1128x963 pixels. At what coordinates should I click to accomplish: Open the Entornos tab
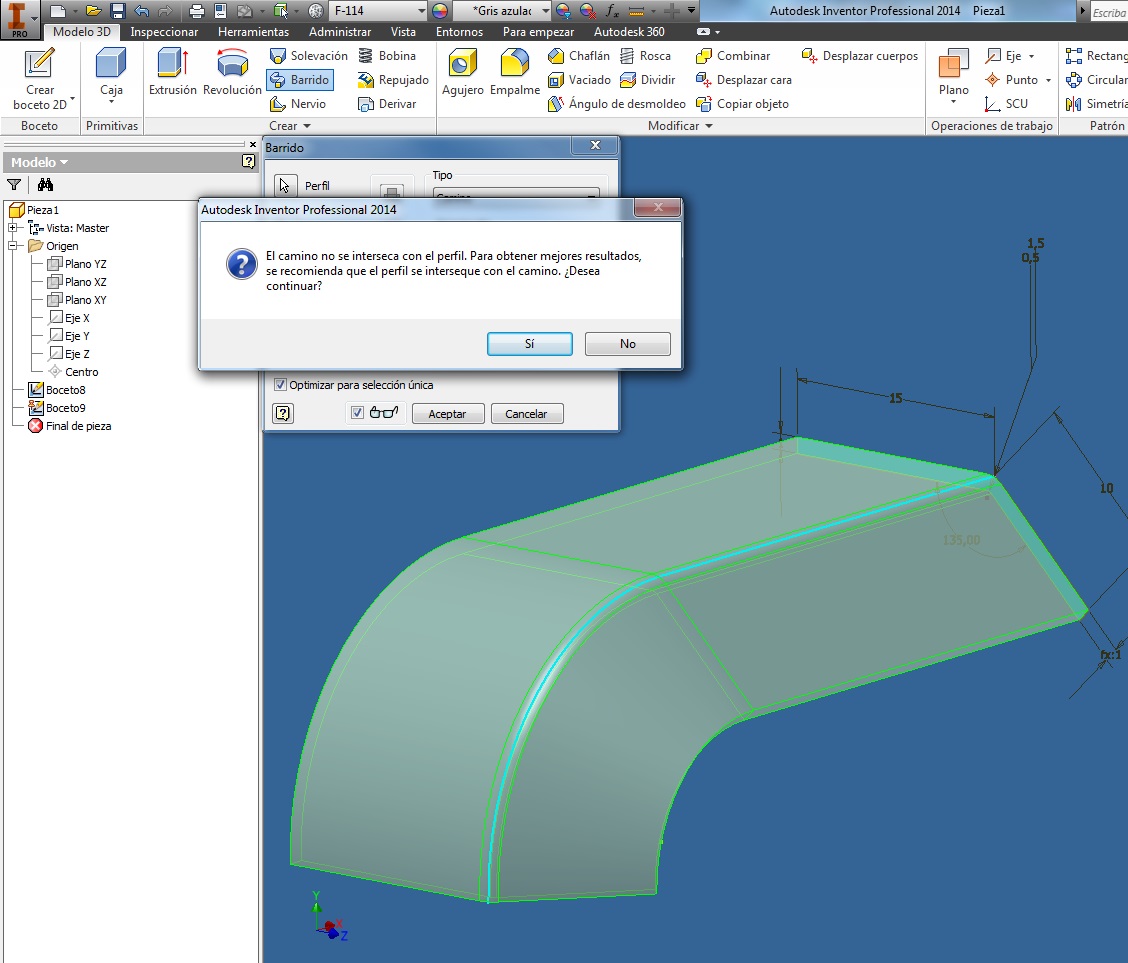[459, 32]
